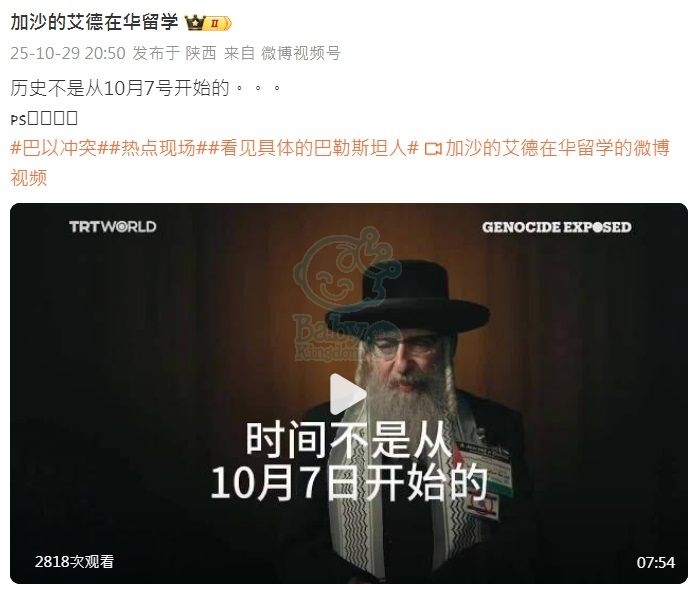Click the 微博视频号 source link
Screen dimensions: 696x590
point(301,53)
